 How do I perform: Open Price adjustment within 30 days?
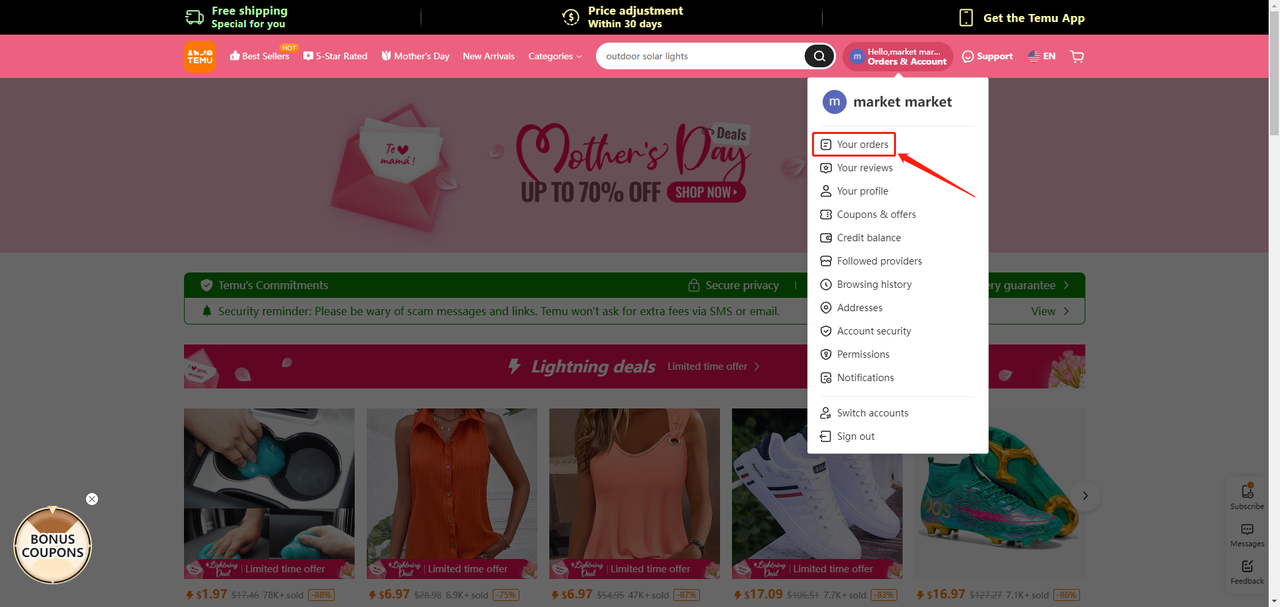tap(623, 17)
